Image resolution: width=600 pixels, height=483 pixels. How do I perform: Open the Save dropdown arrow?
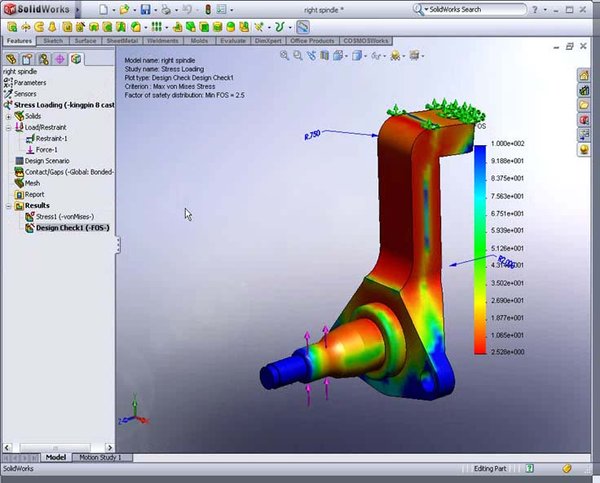(x=156, y=10)
